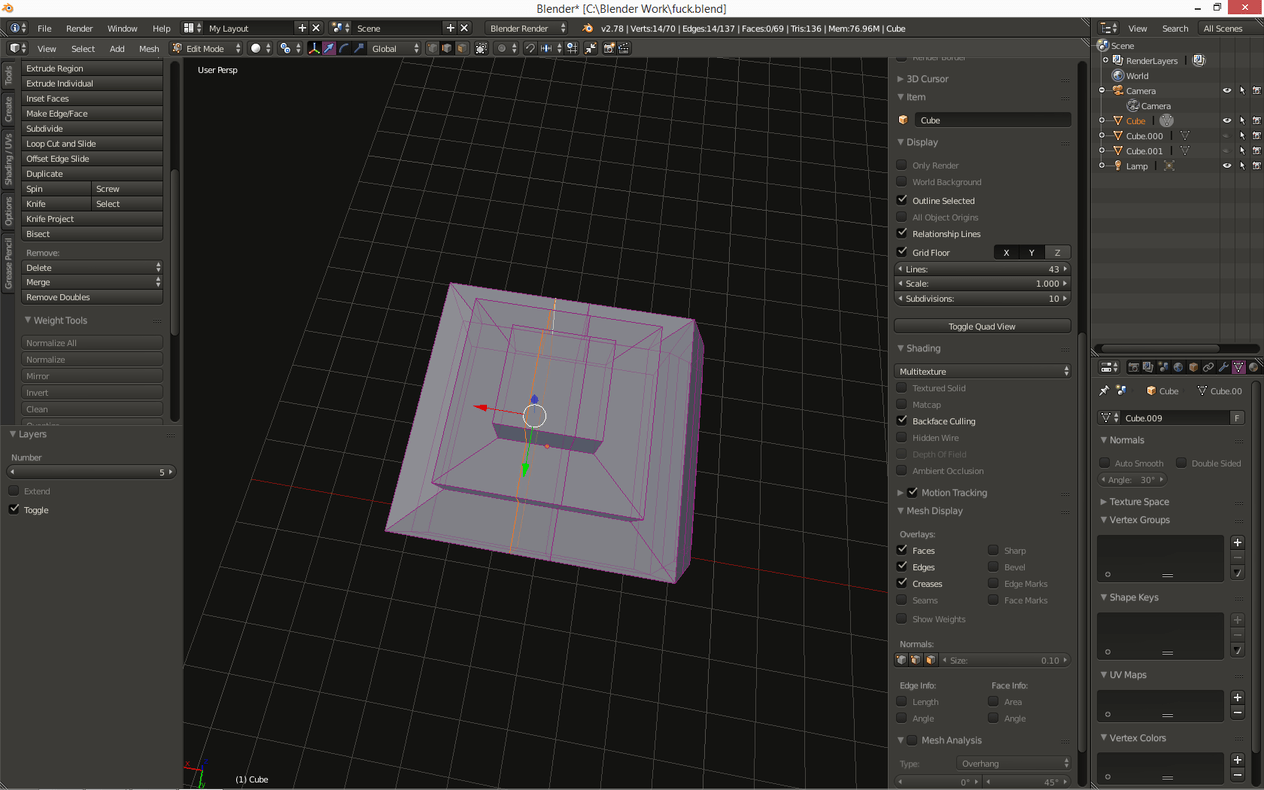
Task: Click the Render camera properties tab
Action: (1133, 368)
